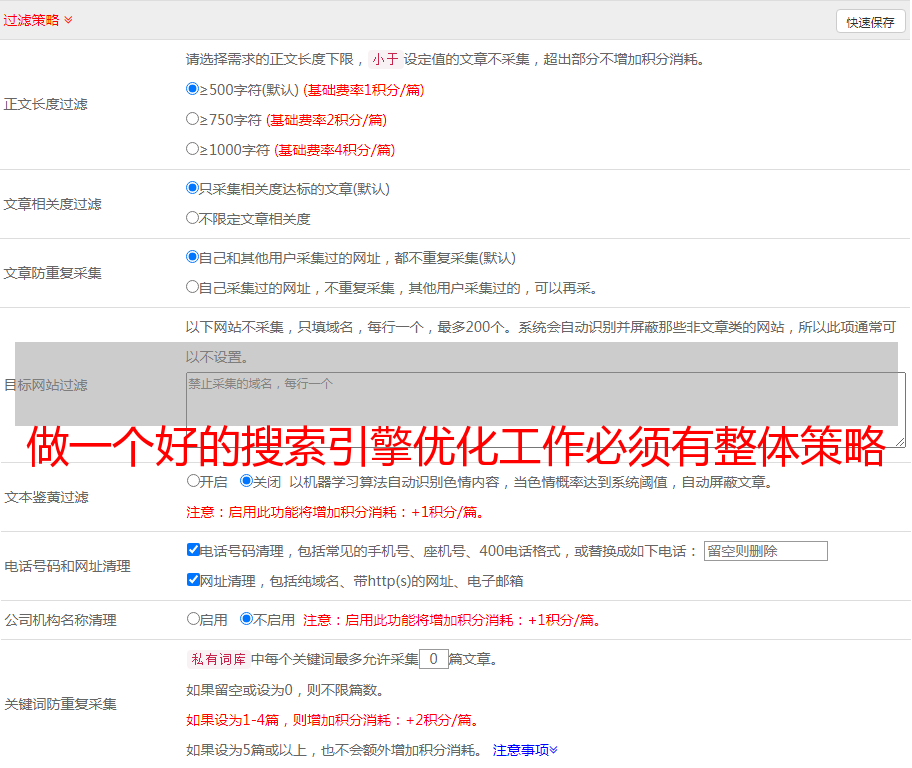
Task: Toggle the 电话号码清理 checkbox
Action: coord(193,550)
